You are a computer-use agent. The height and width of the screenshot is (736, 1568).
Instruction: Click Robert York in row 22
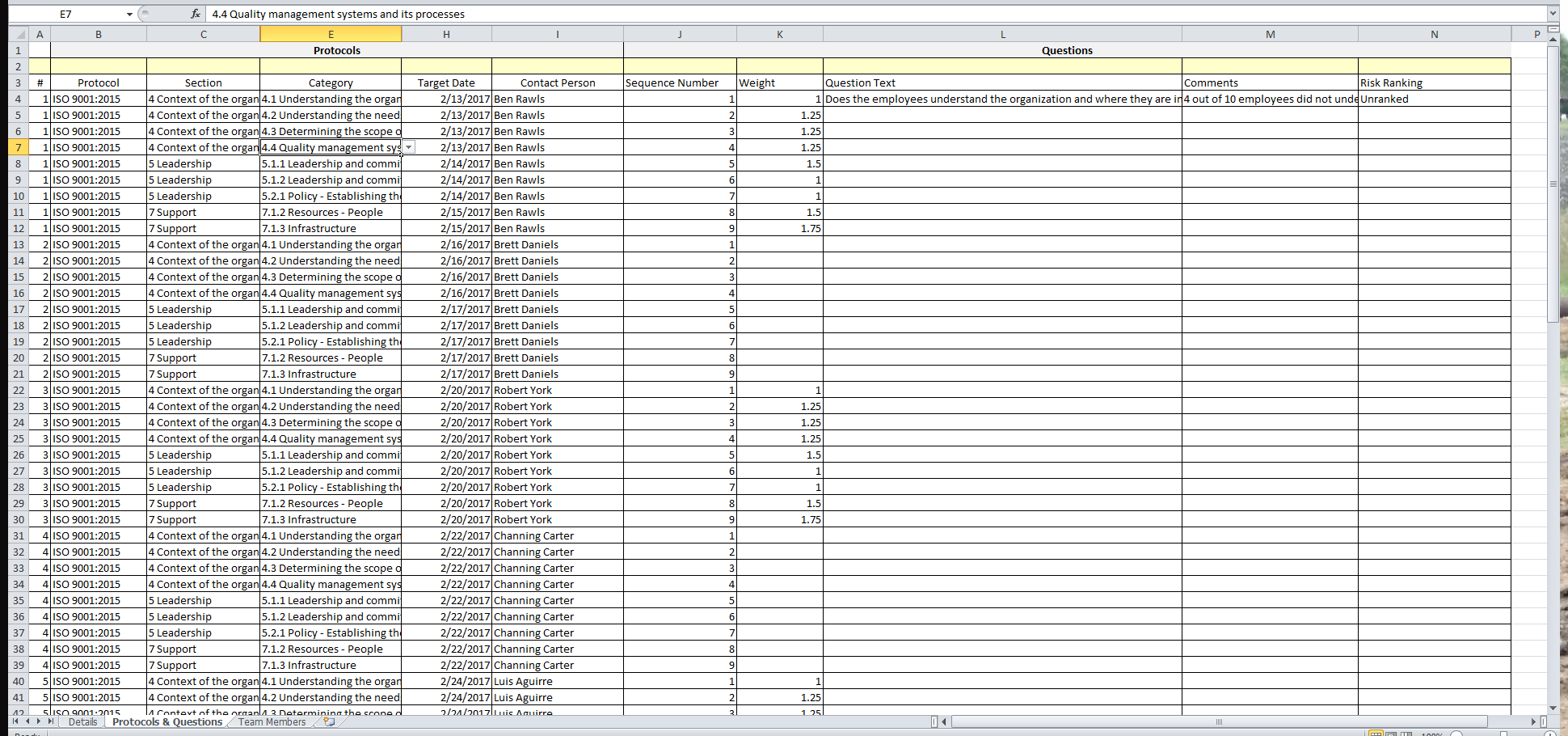558,390
